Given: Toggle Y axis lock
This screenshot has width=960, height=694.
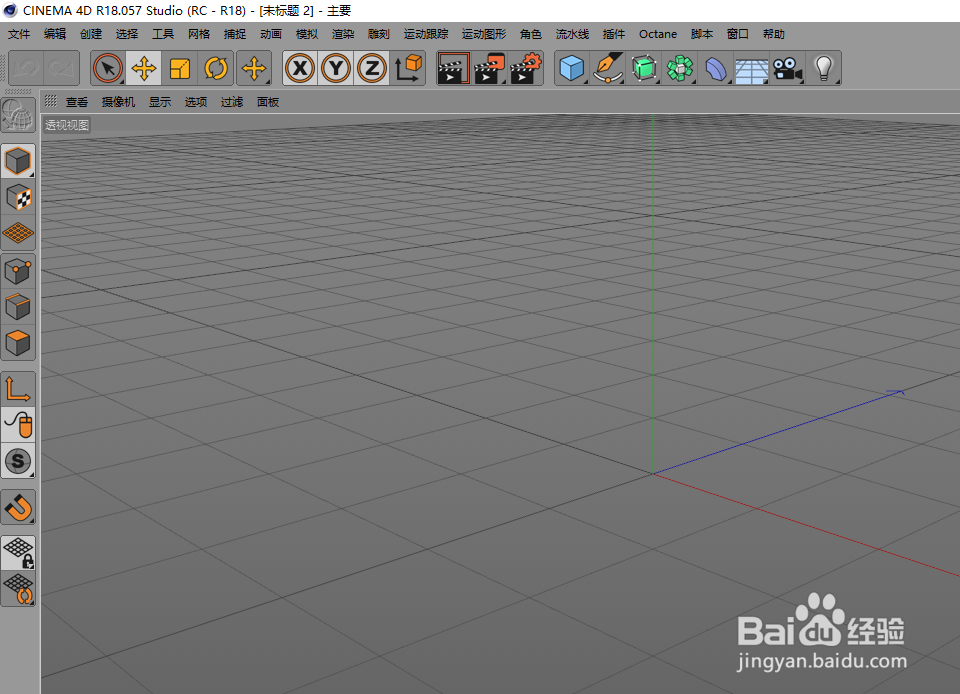Looking at the screenshot, I should (x=336, y=68).
